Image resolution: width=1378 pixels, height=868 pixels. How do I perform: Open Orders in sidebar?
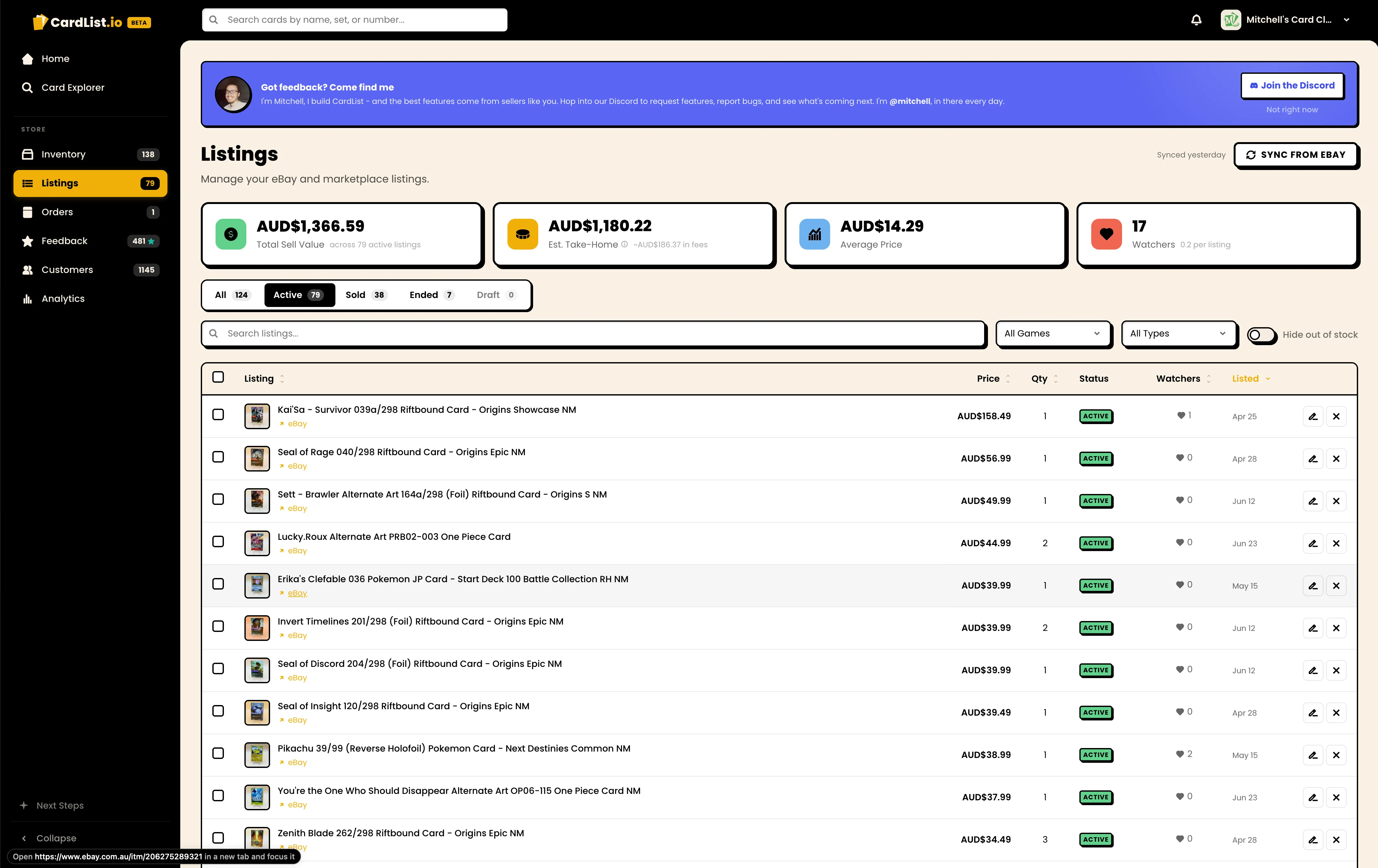click(x=90, y=212)
